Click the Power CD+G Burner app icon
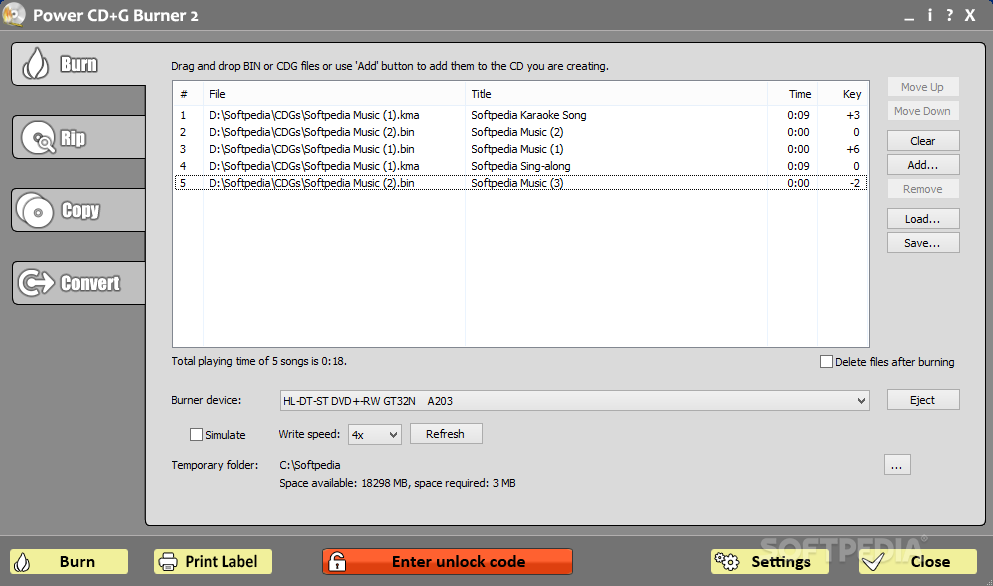 click(x=14, y=15)
